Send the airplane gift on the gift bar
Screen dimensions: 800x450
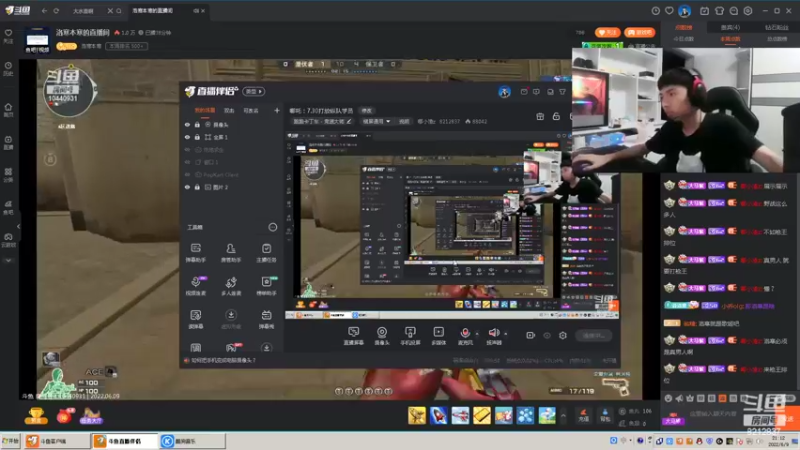tap(460, 415)
